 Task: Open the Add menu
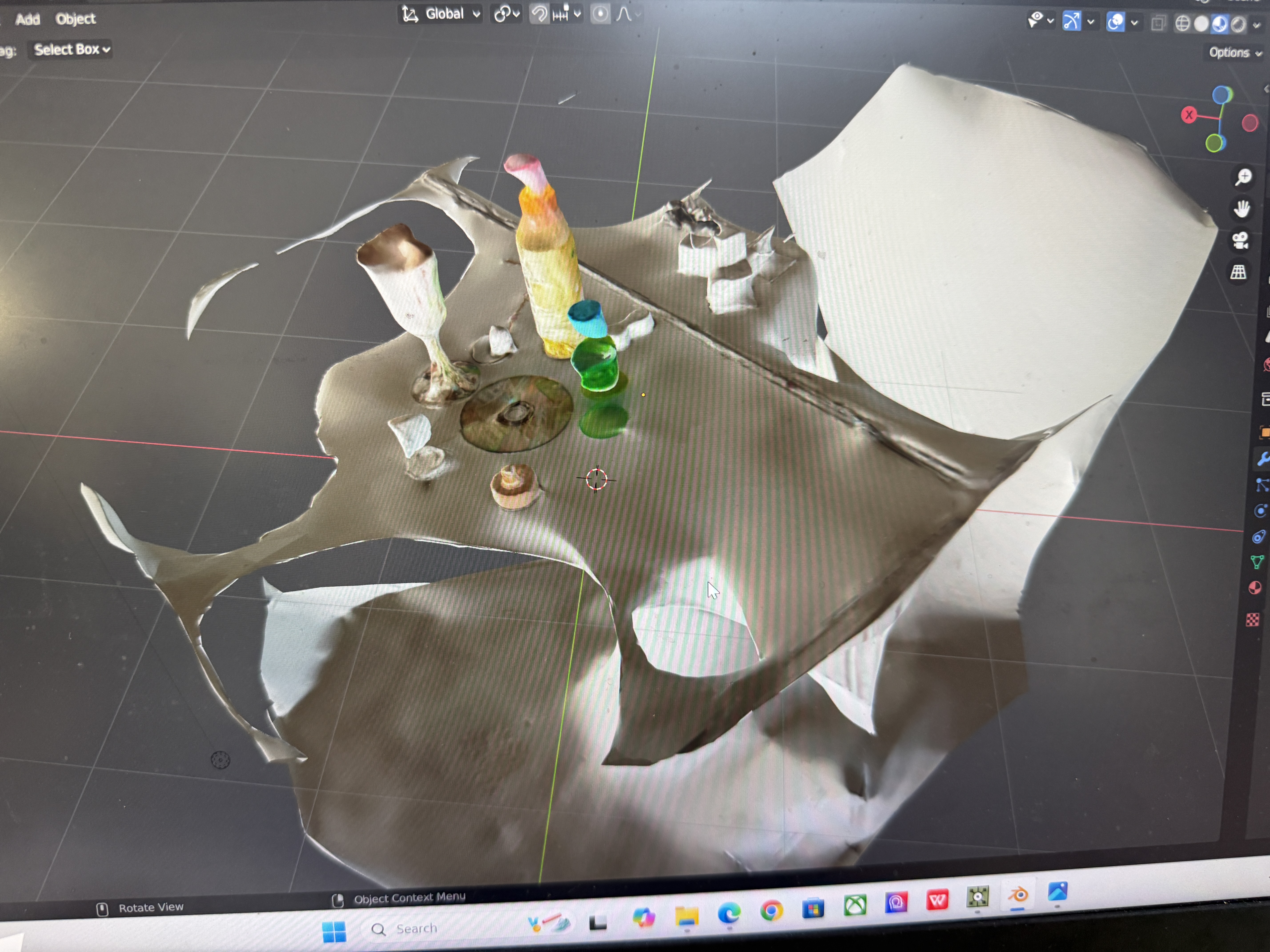(28, 20)
